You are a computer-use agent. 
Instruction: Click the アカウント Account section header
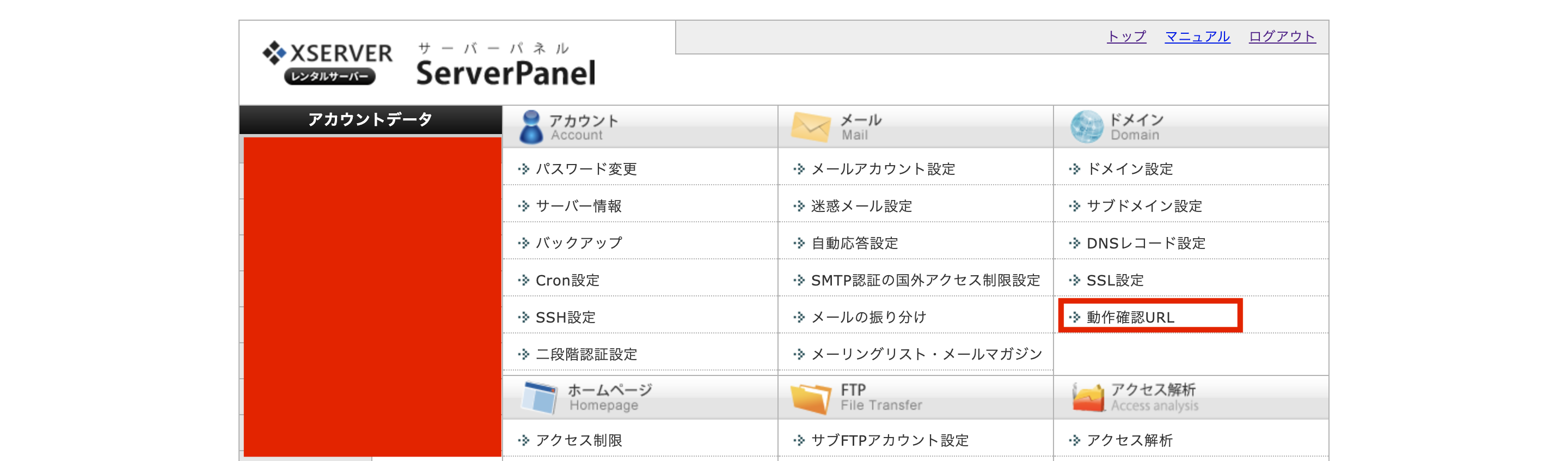640,126
